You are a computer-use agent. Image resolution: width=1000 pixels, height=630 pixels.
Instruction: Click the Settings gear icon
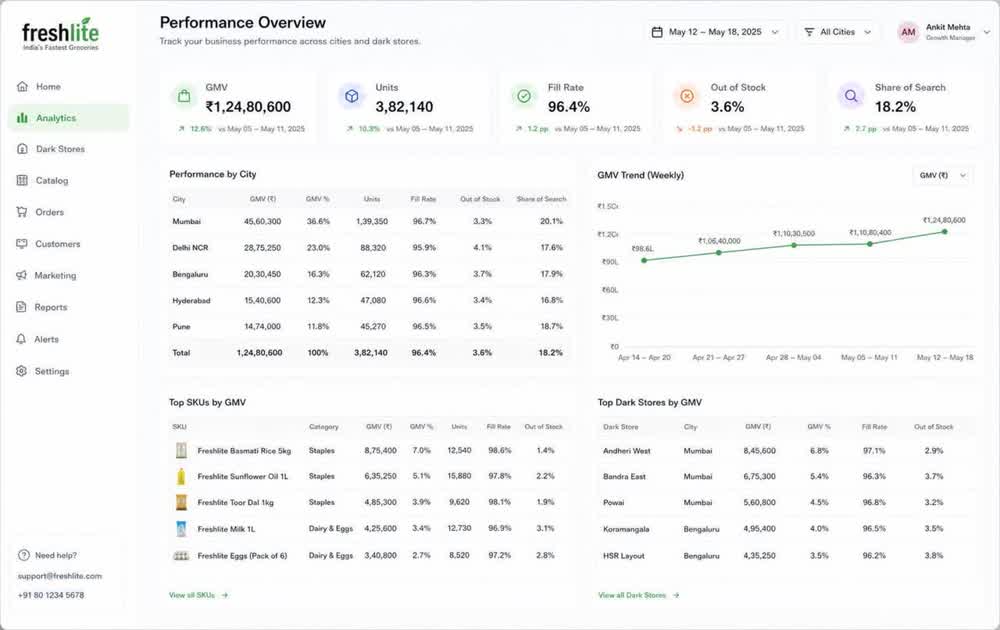(x=22, y=371)
